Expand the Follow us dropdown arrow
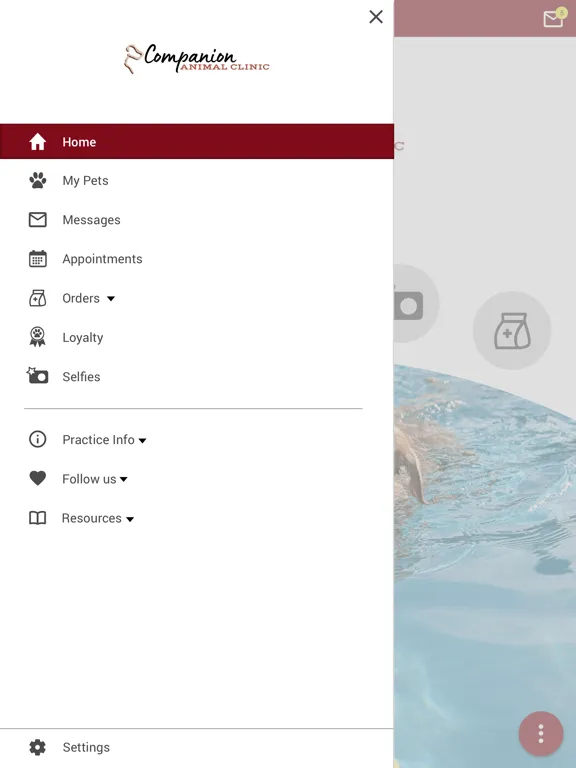The width and height of the screenshot is (576, 768). 124,480
